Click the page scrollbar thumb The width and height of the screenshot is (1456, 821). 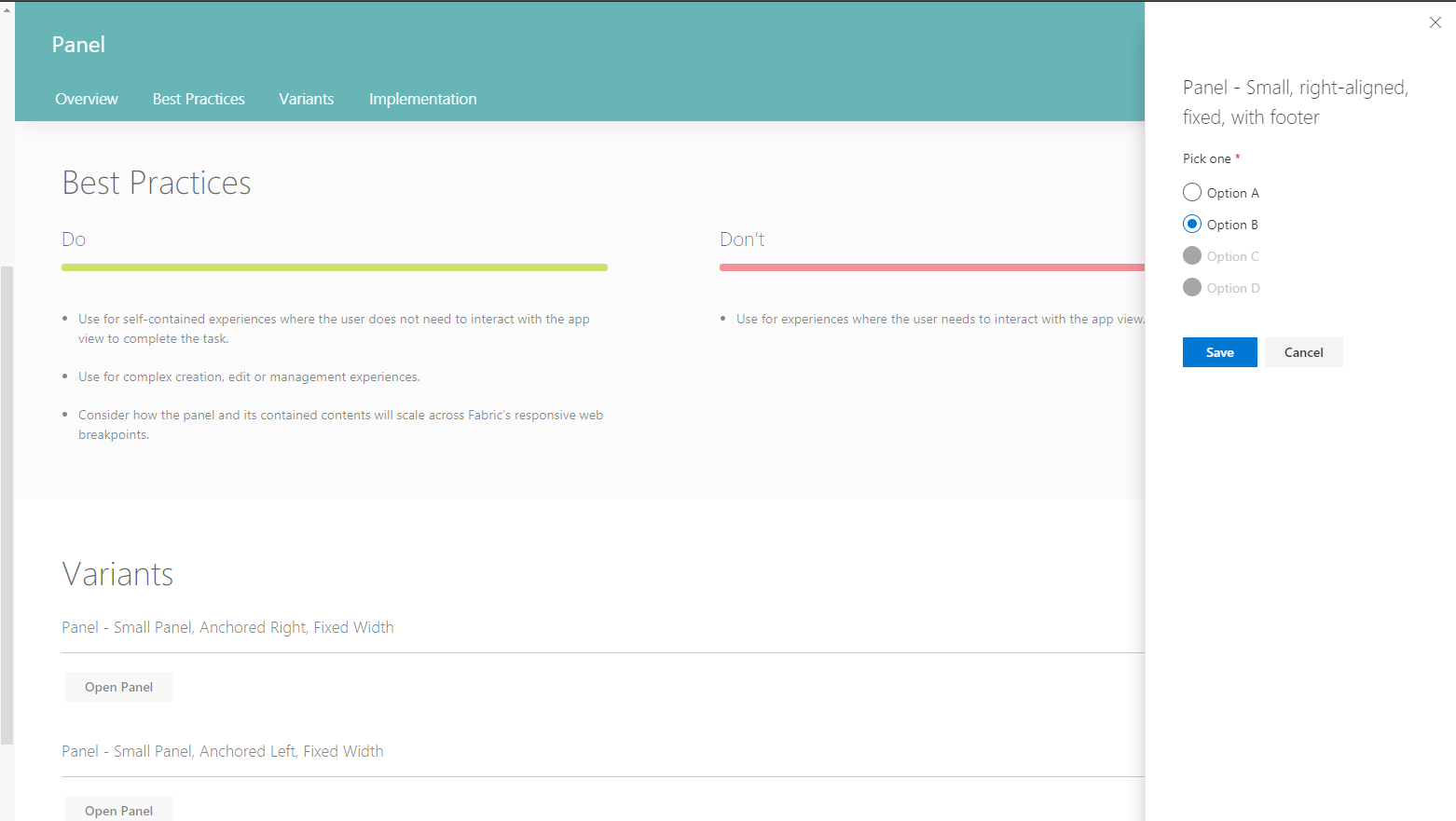point(7,503)
